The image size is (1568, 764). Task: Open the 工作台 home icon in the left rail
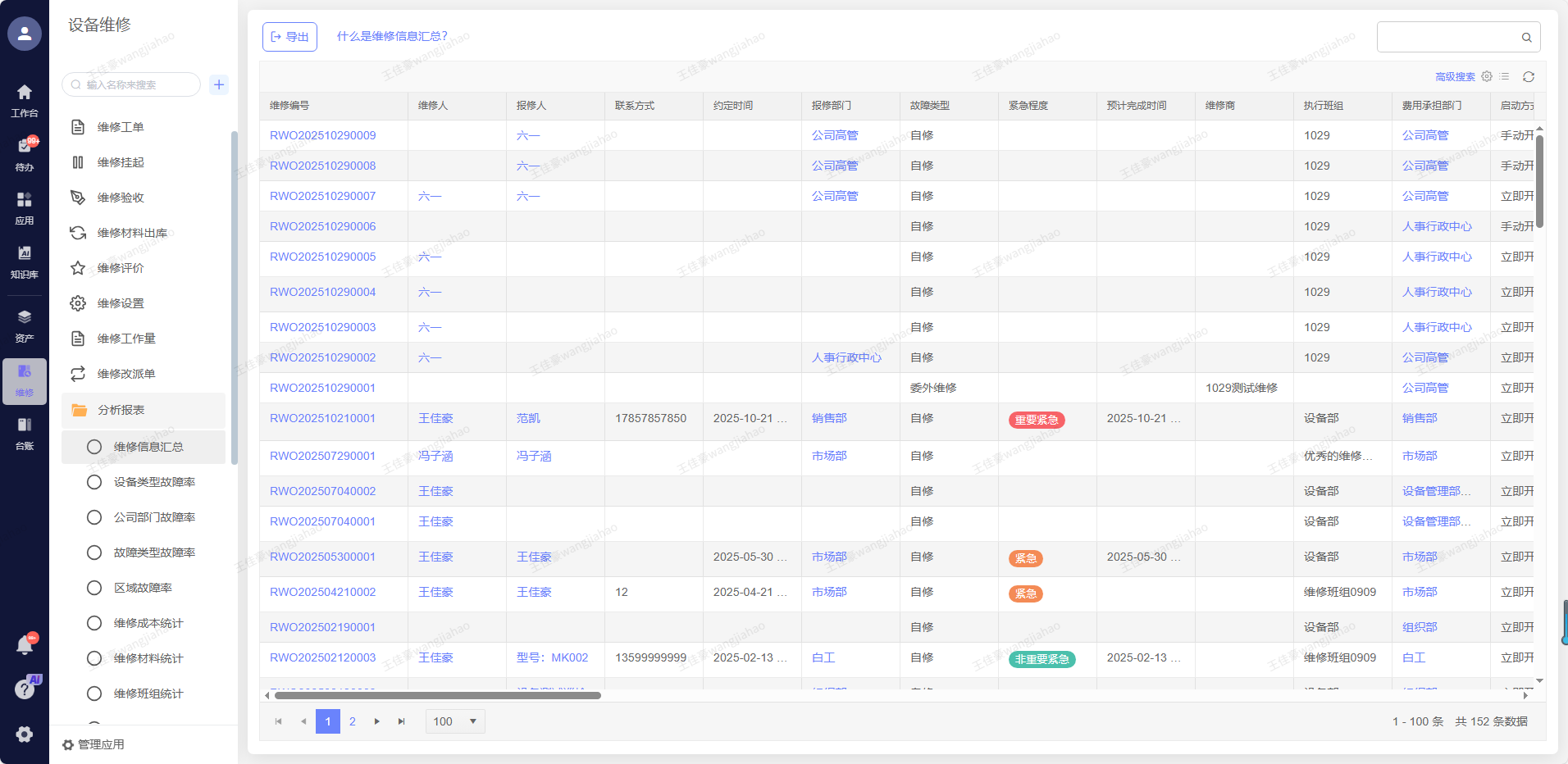click(25, 99)
